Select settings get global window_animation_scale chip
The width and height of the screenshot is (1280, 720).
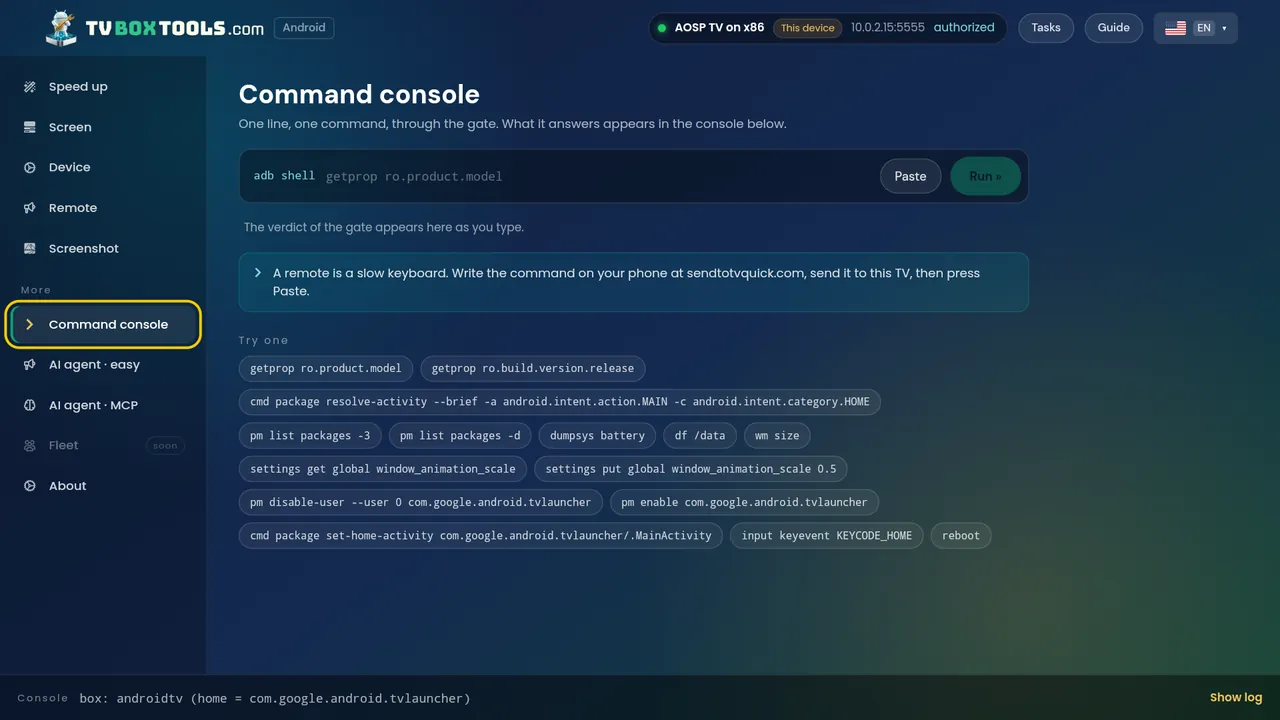click(x=383, y=469)
